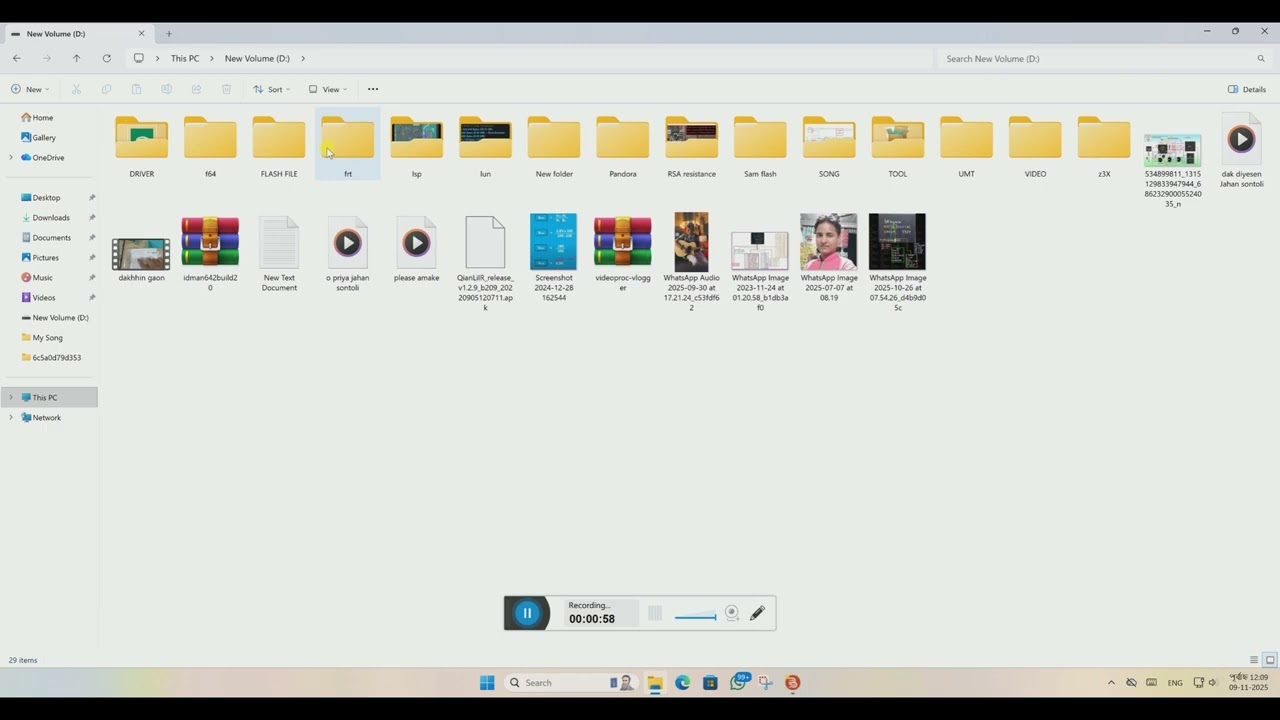Viewport: 1280px width, 720px height.
Task: Expand the OneDrive tree node
Action: (x=11, y=157)
